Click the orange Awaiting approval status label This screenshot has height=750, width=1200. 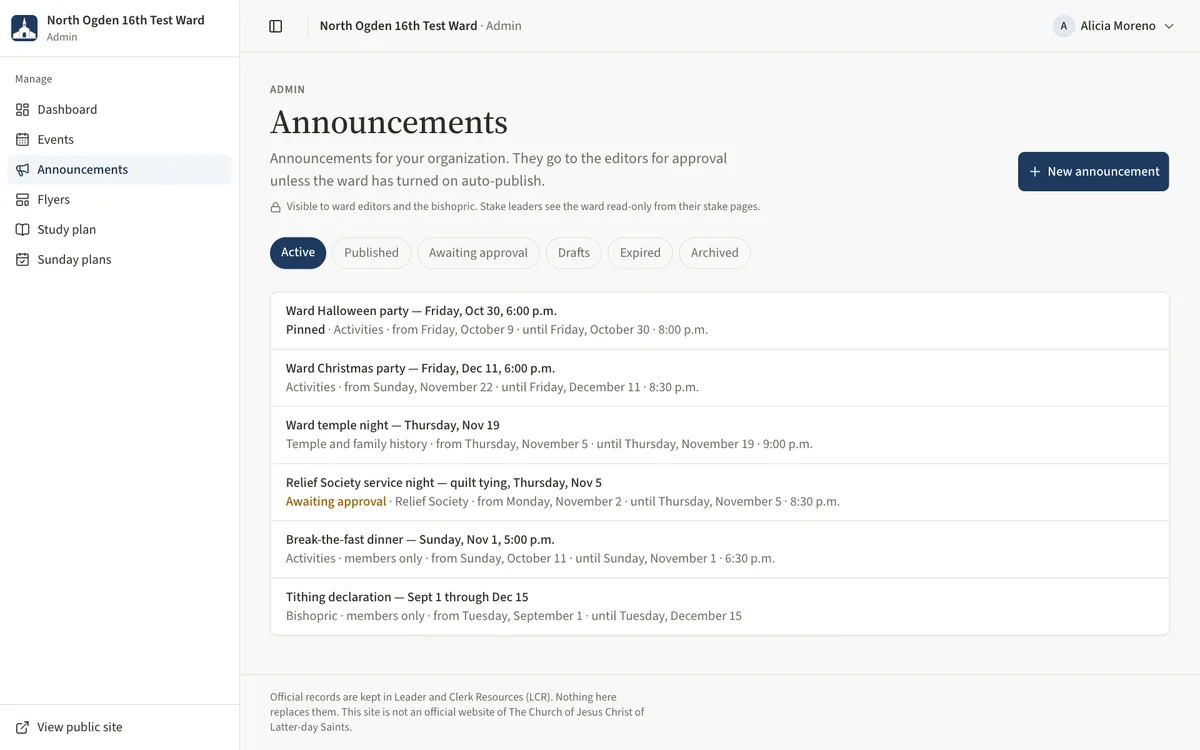336,502
